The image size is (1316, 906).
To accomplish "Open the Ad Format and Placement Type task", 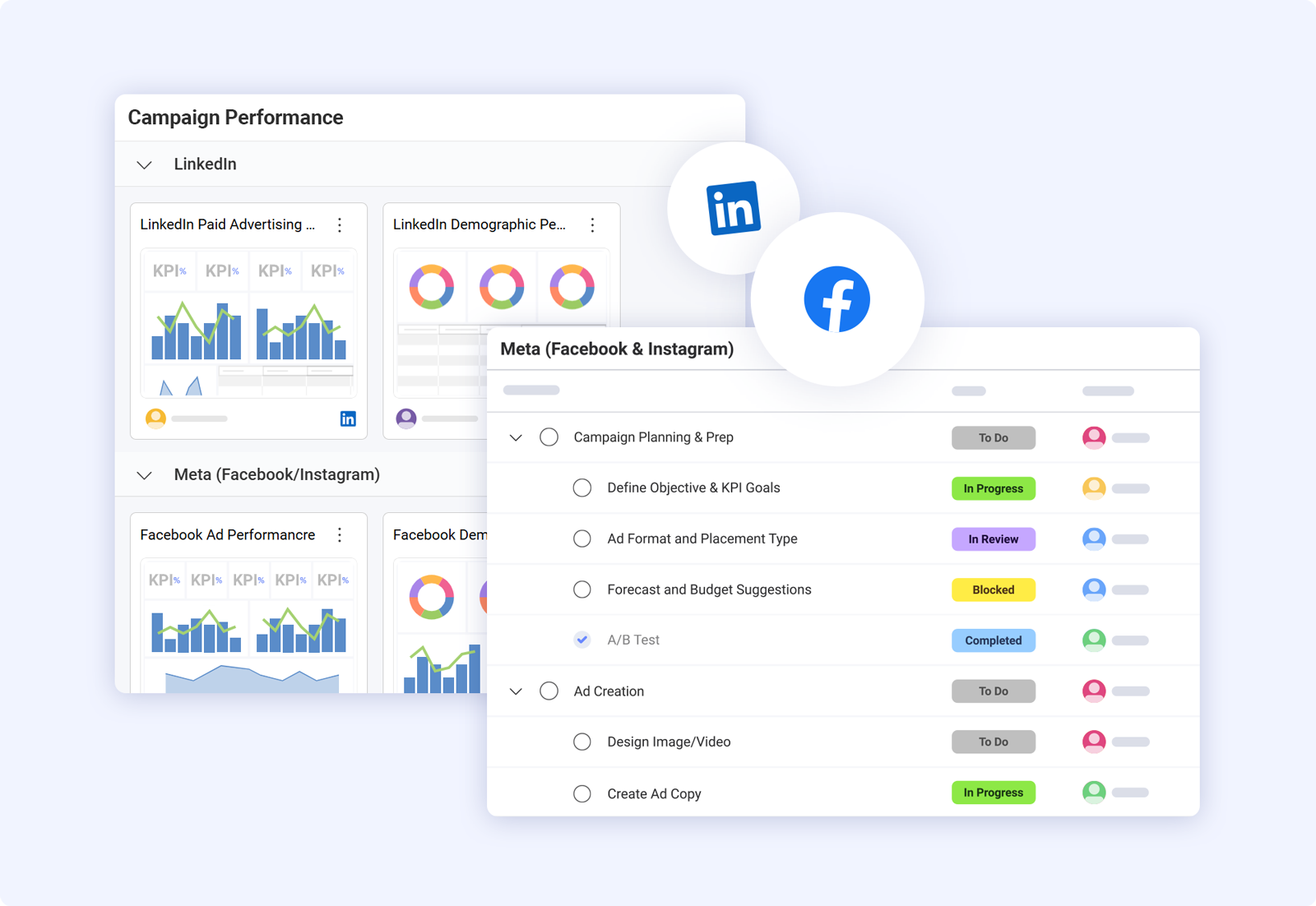I will coord(702,539).
